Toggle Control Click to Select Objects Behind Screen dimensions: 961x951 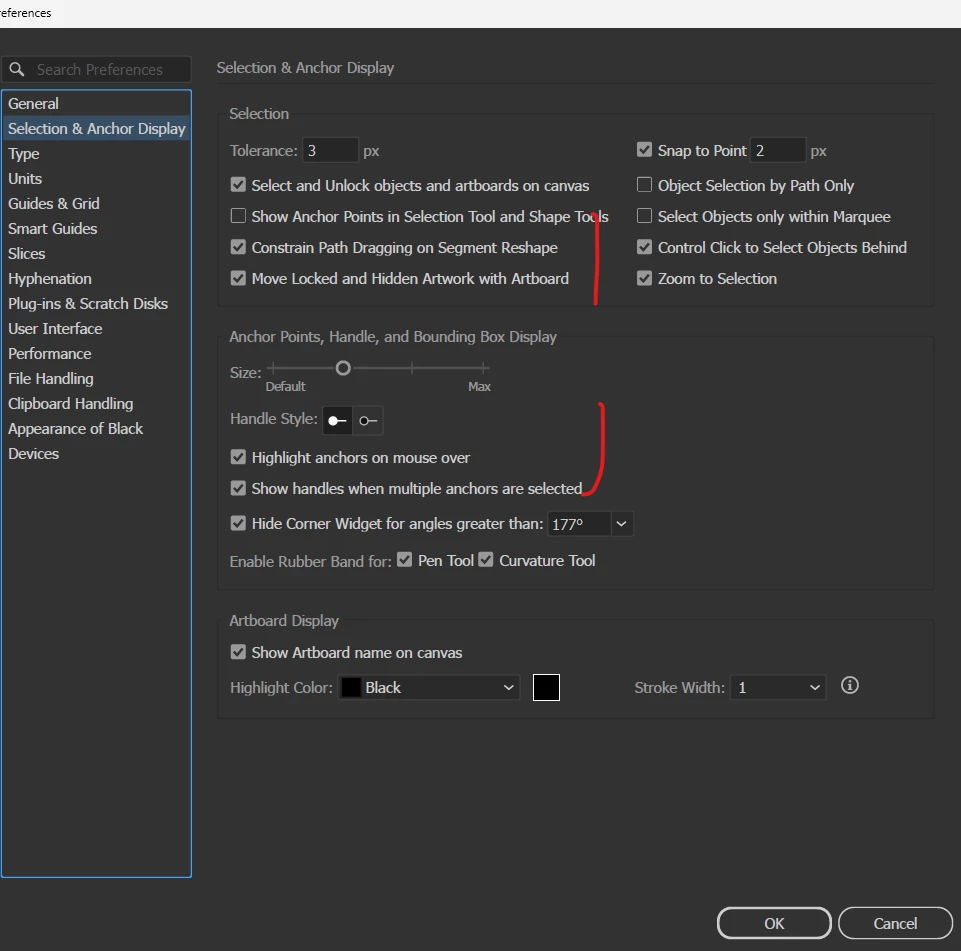pos(644,247)
